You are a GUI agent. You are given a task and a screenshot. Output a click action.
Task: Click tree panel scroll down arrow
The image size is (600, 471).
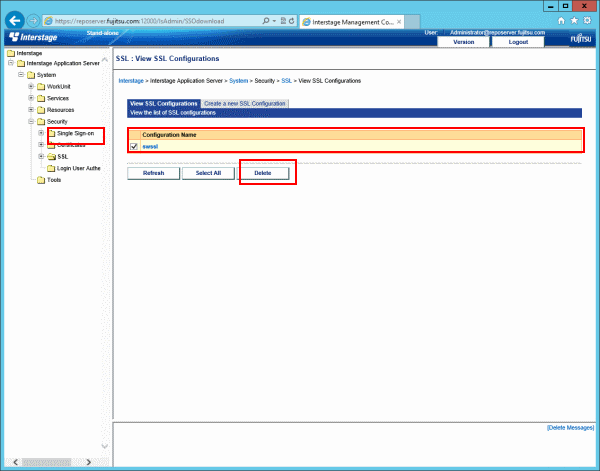point(104,446)
